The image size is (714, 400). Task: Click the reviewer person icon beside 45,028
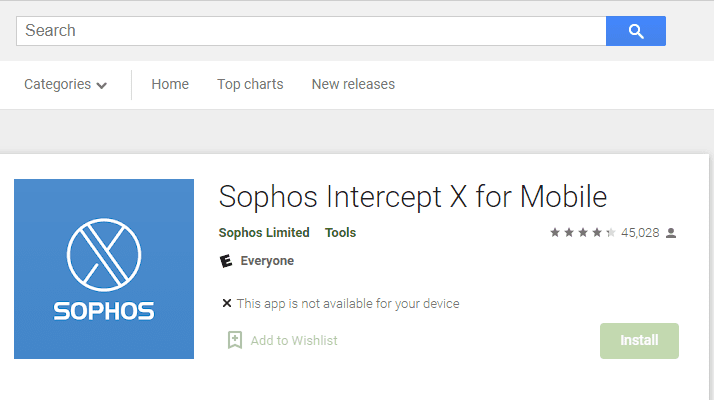[x=671, y=233]
